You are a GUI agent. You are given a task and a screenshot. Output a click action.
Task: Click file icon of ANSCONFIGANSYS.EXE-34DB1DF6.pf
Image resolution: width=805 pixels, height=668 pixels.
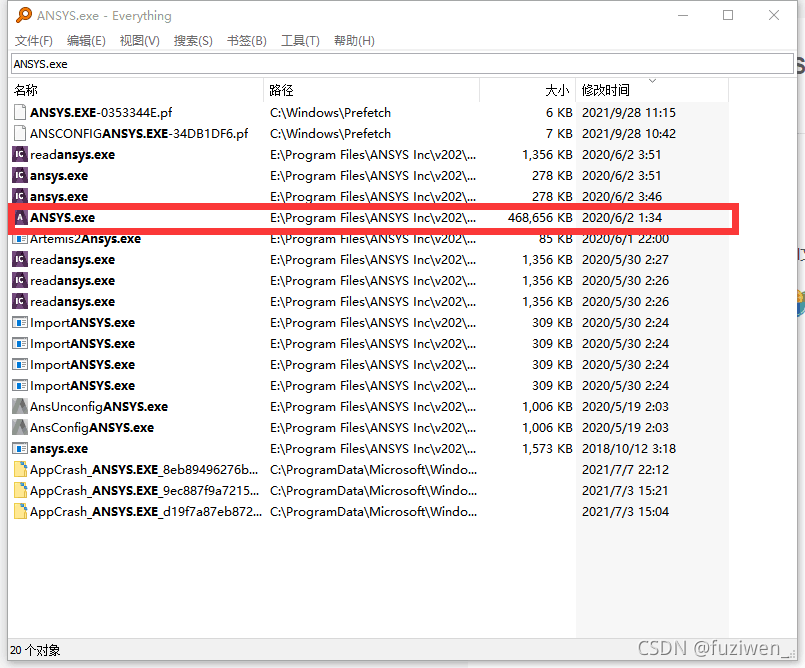coord(20,133)
